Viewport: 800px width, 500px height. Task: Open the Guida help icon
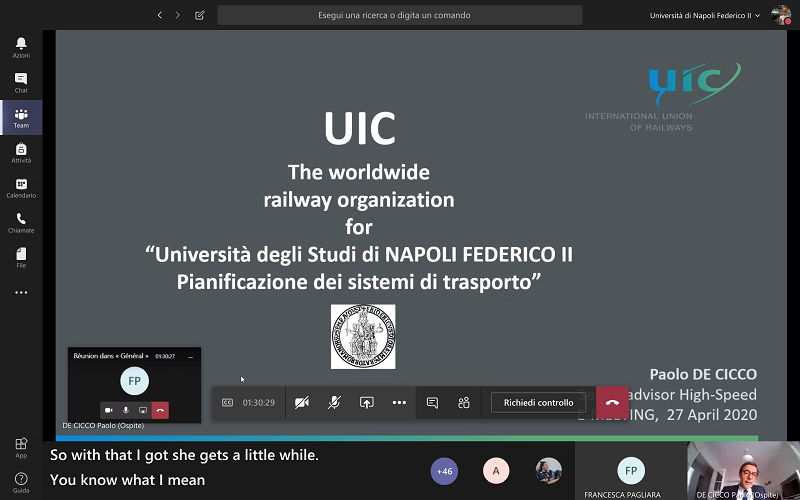point(21,482)
